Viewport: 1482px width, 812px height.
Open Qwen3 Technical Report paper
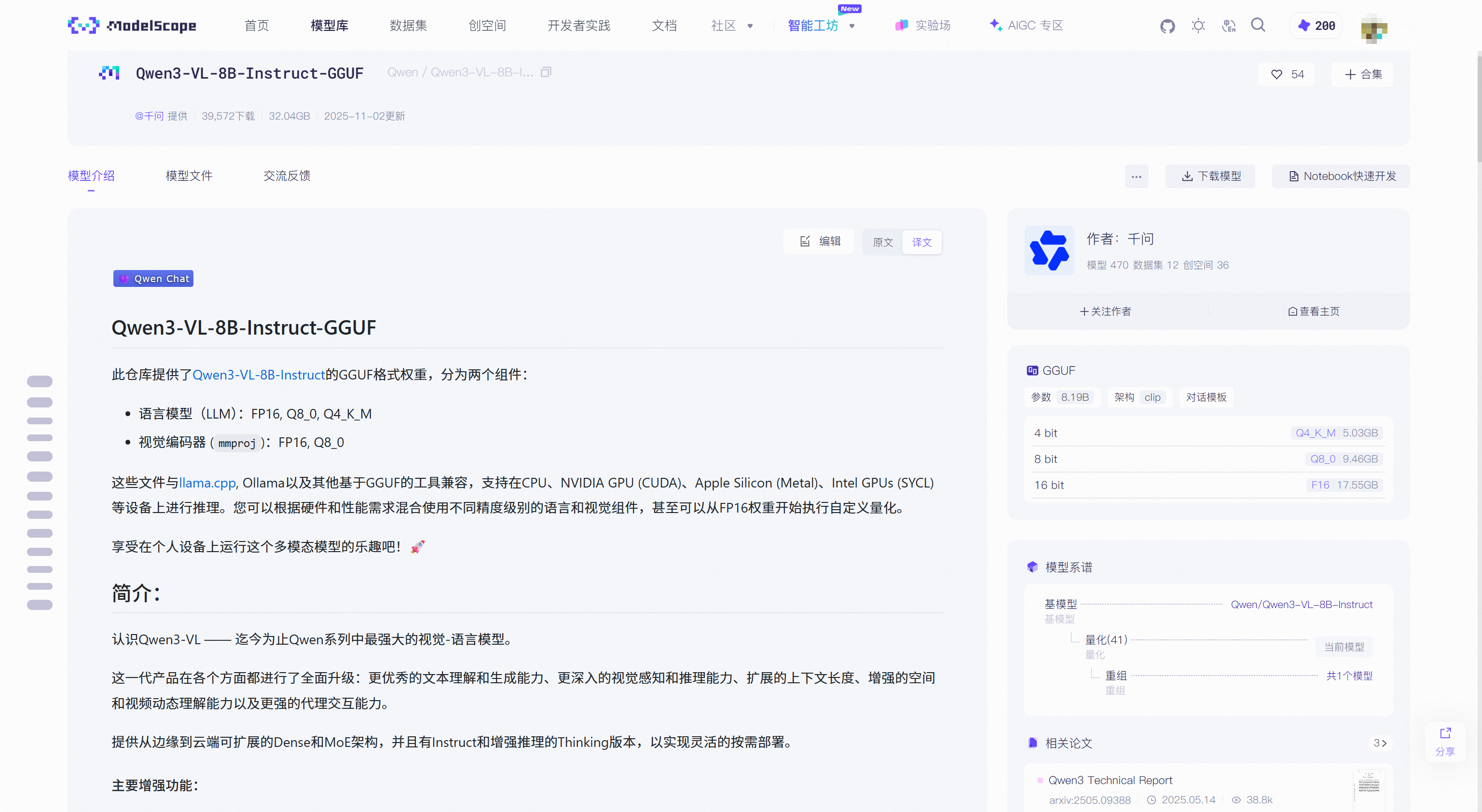1111,780
